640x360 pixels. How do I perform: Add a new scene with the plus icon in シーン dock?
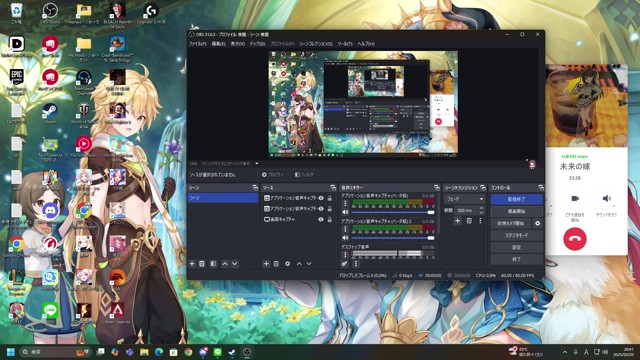pyautogui.click(x=192, y=264)
